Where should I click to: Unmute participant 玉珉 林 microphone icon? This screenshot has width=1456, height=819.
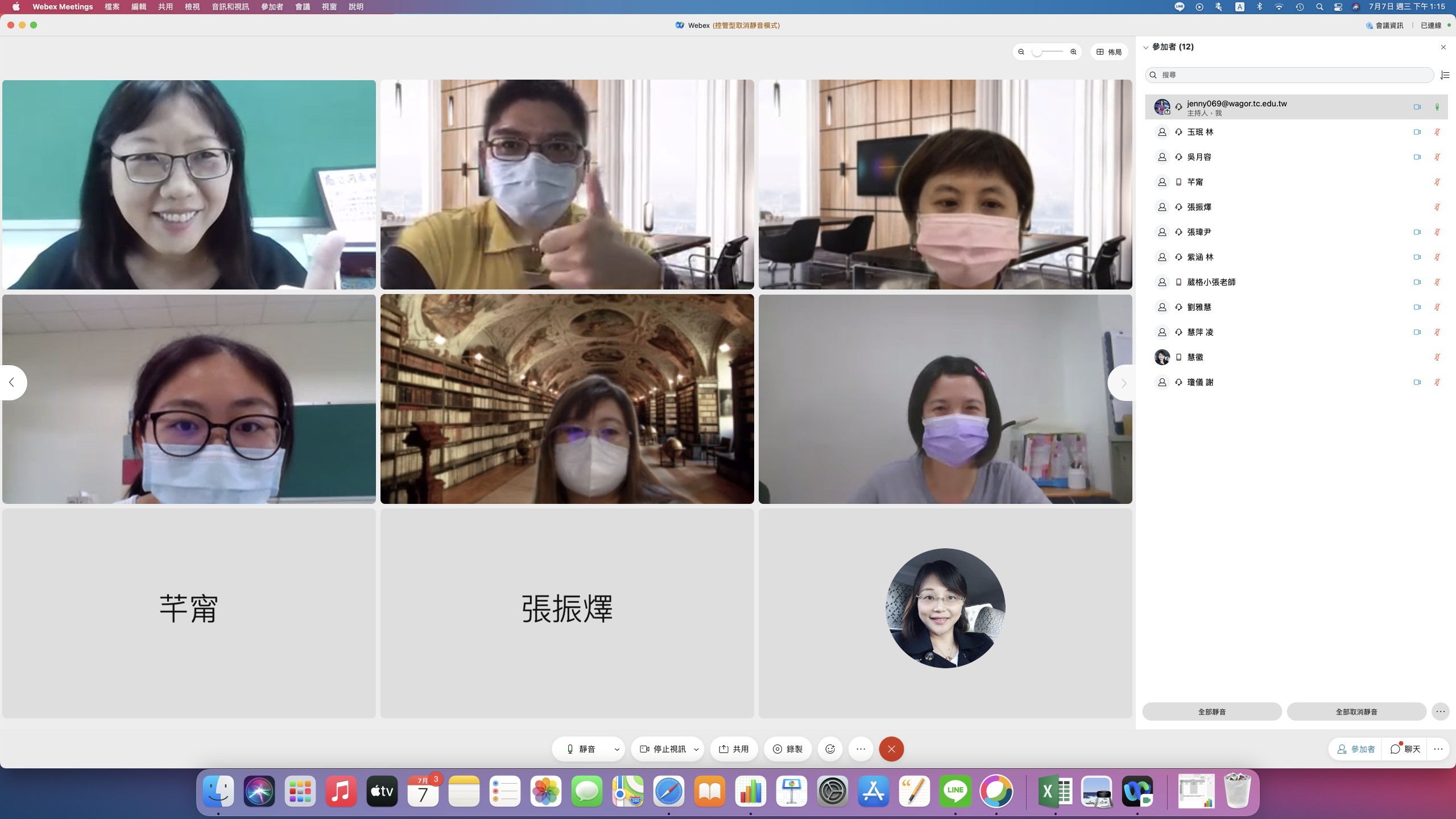tap(1437, 132)
